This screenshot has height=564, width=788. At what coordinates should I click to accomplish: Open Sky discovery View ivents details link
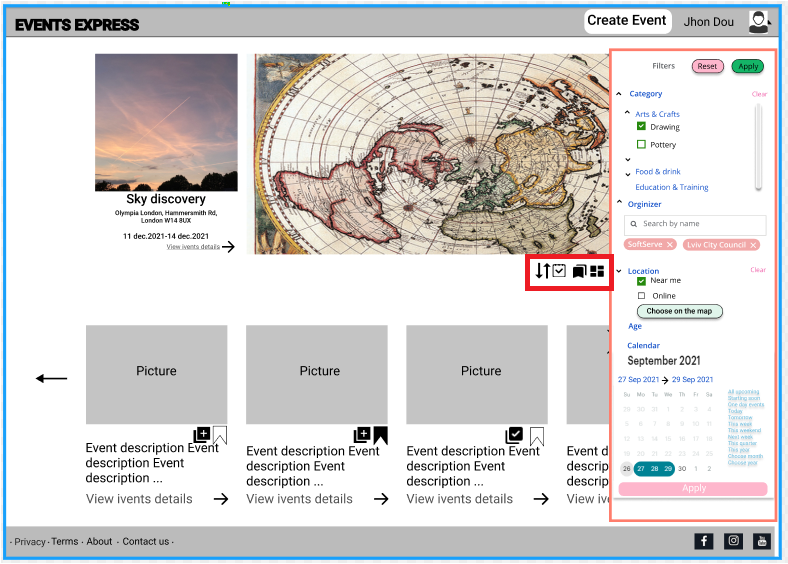coord(193,247)
